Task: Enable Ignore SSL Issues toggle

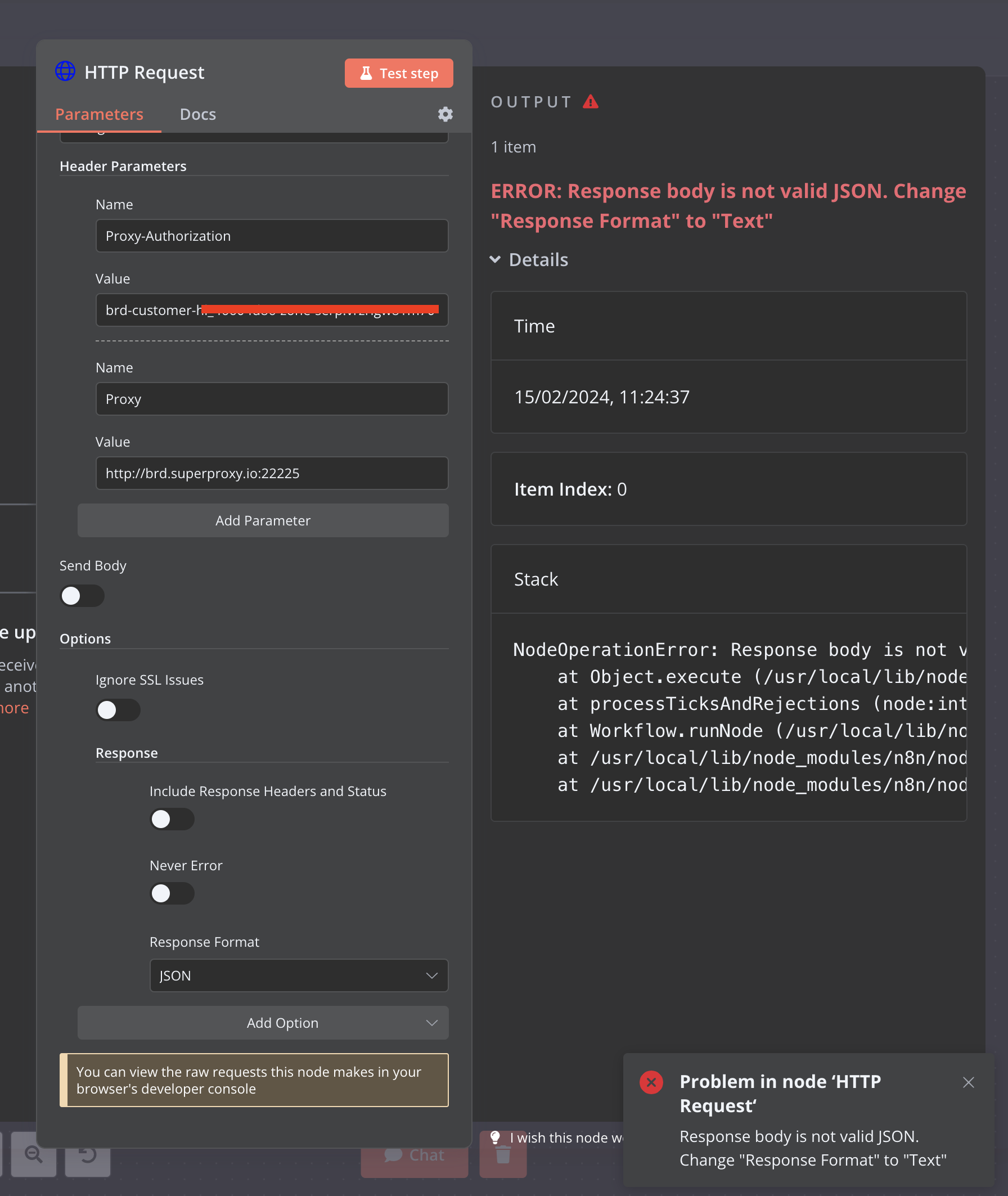Action: pyautogui.click(x=118, y=711)
